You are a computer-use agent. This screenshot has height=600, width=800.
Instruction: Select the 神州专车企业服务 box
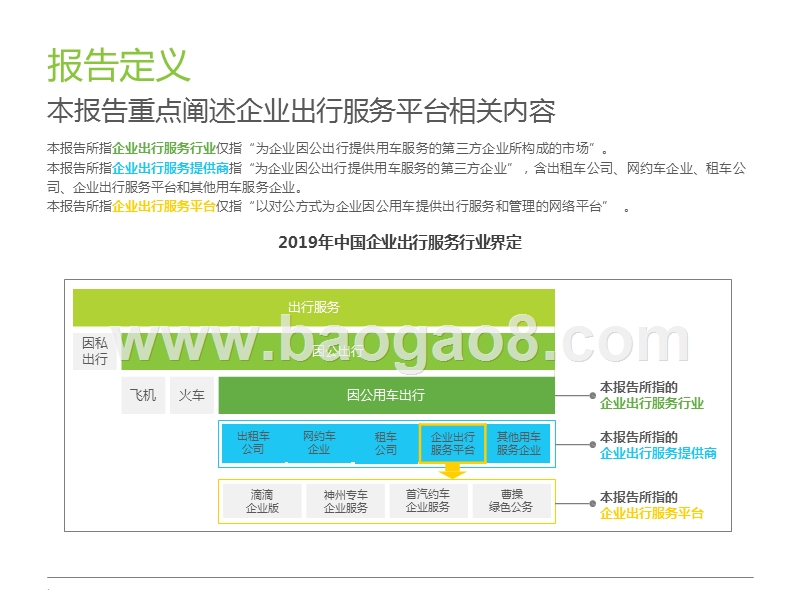(x=345, y=501)
